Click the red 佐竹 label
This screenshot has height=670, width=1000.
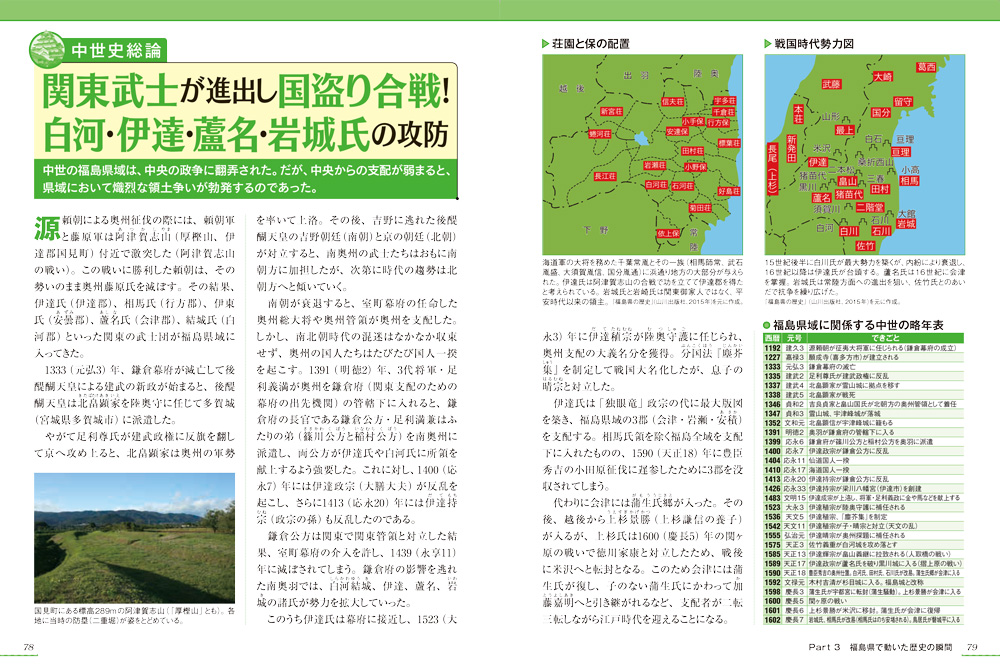click(x=865, y=245)
